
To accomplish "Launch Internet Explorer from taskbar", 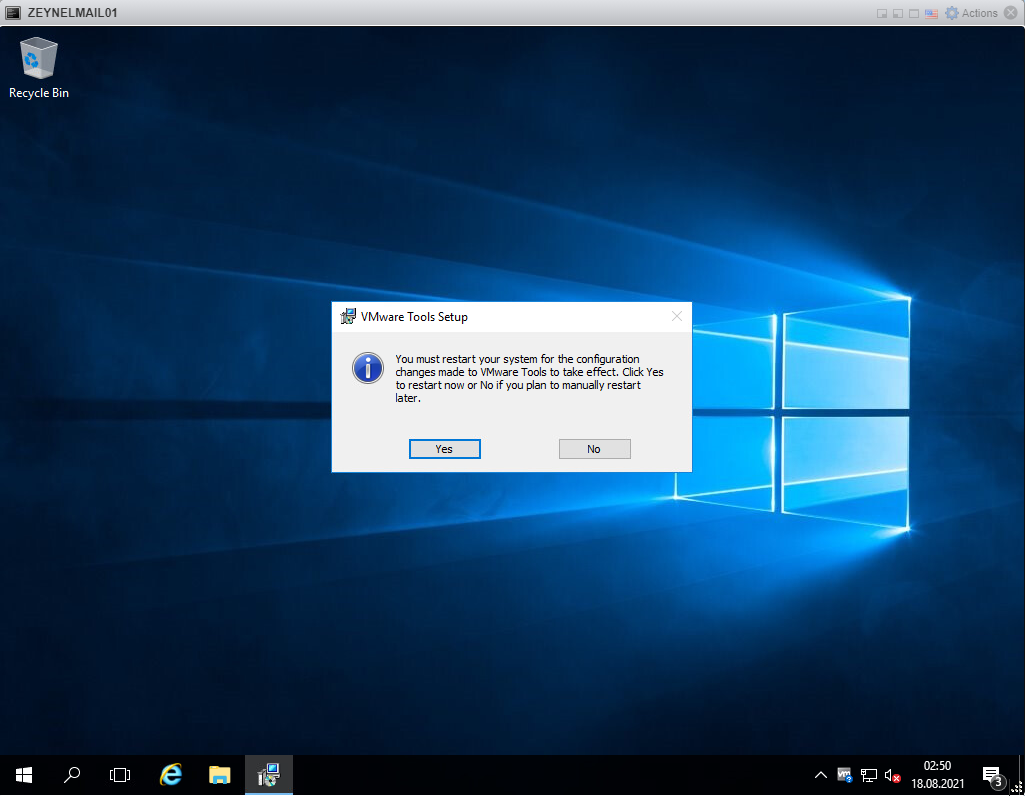I will 171,775.
